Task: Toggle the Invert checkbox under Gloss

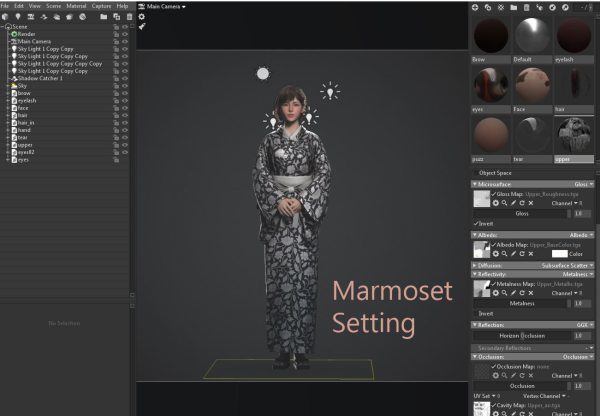Action: [x=477, y=224]
